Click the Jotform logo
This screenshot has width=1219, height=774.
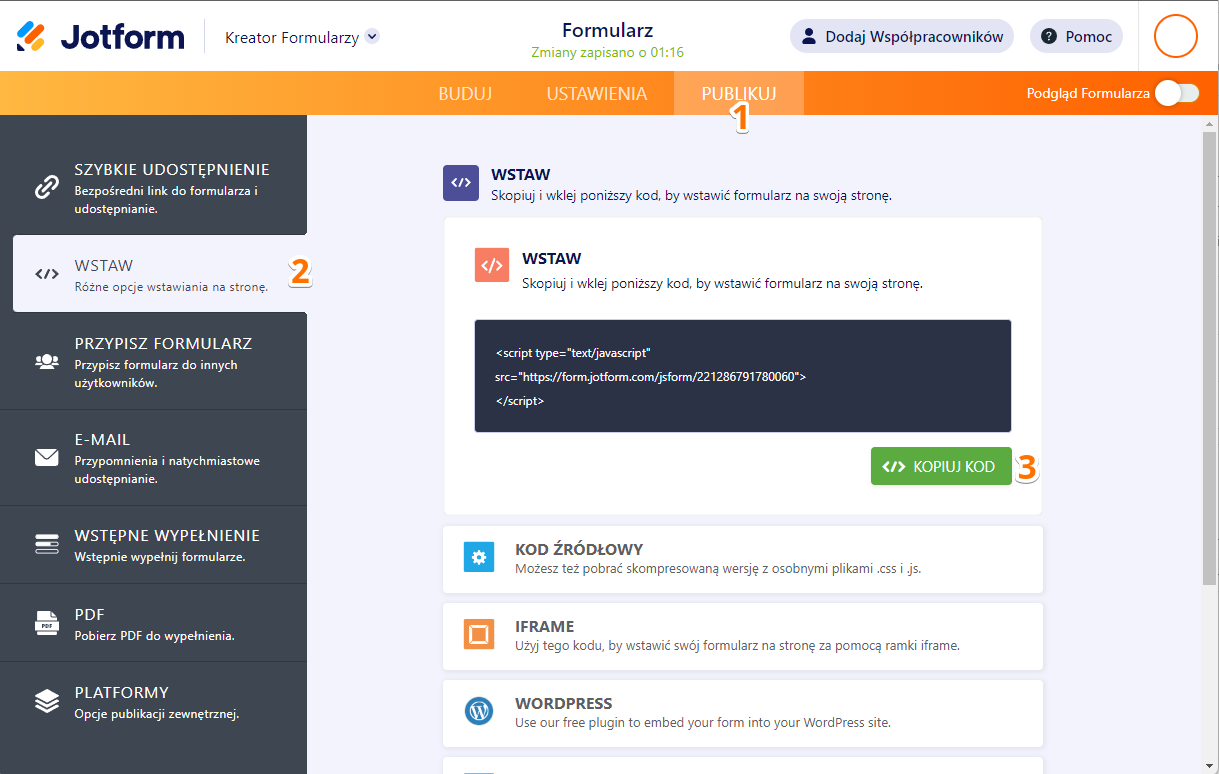(100, 37)
